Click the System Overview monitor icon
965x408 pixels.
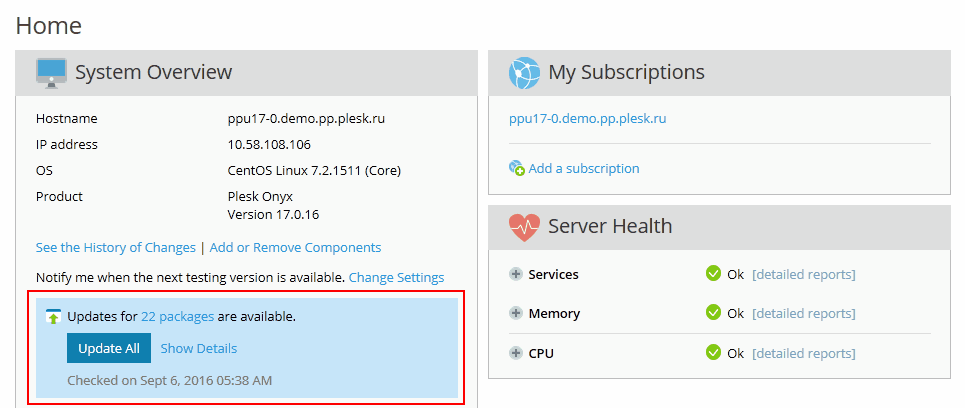[52, 72]
